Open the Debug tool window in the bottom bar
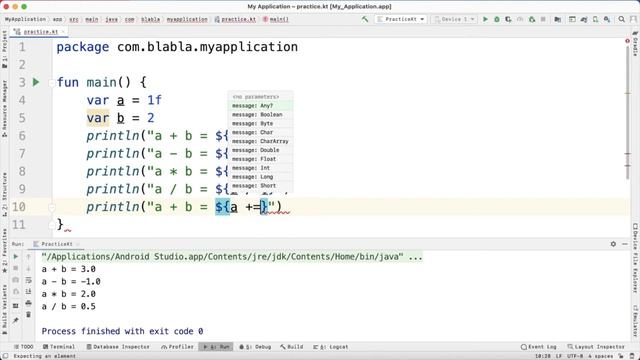Image resolution: width=640 pixels, height=360 pixels. [255, 347]
